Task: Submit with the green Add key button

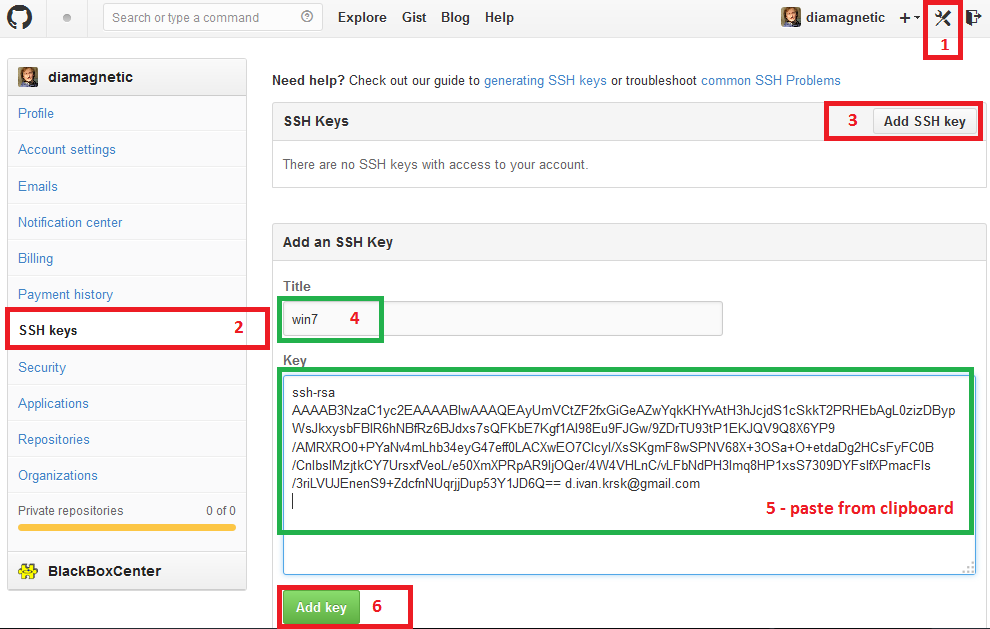Action: 321,607
